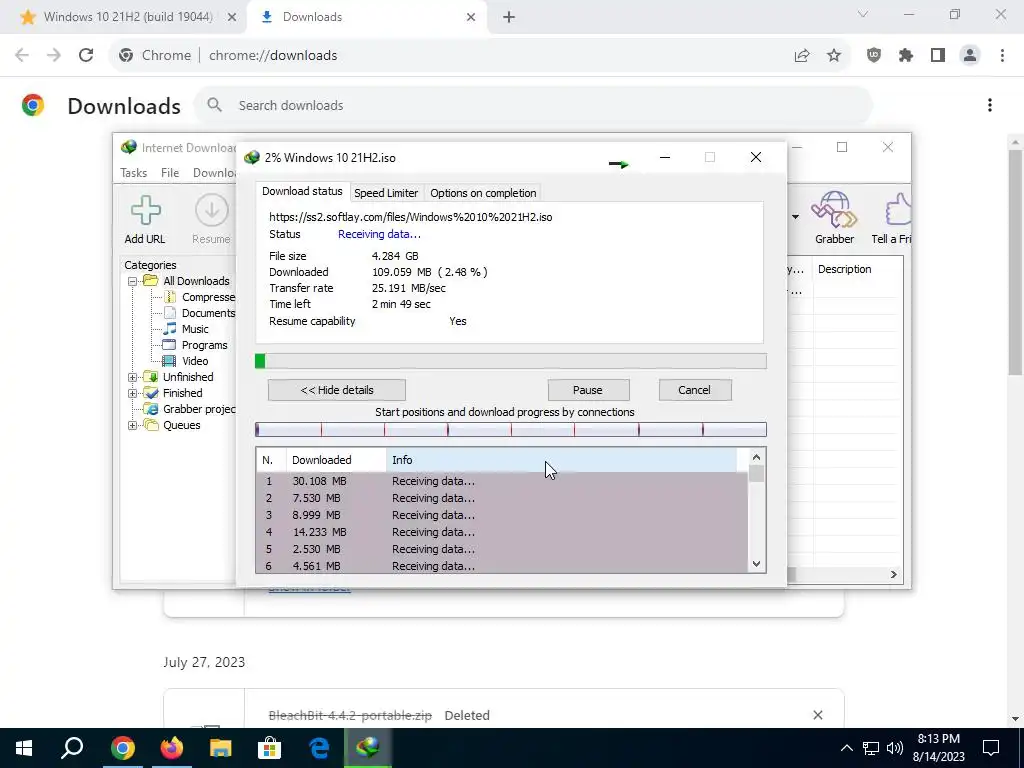The width and height of the screenshot is (1024, 768).
Task: Switch to the Speed Limiter tab
Action: (386, 193)
